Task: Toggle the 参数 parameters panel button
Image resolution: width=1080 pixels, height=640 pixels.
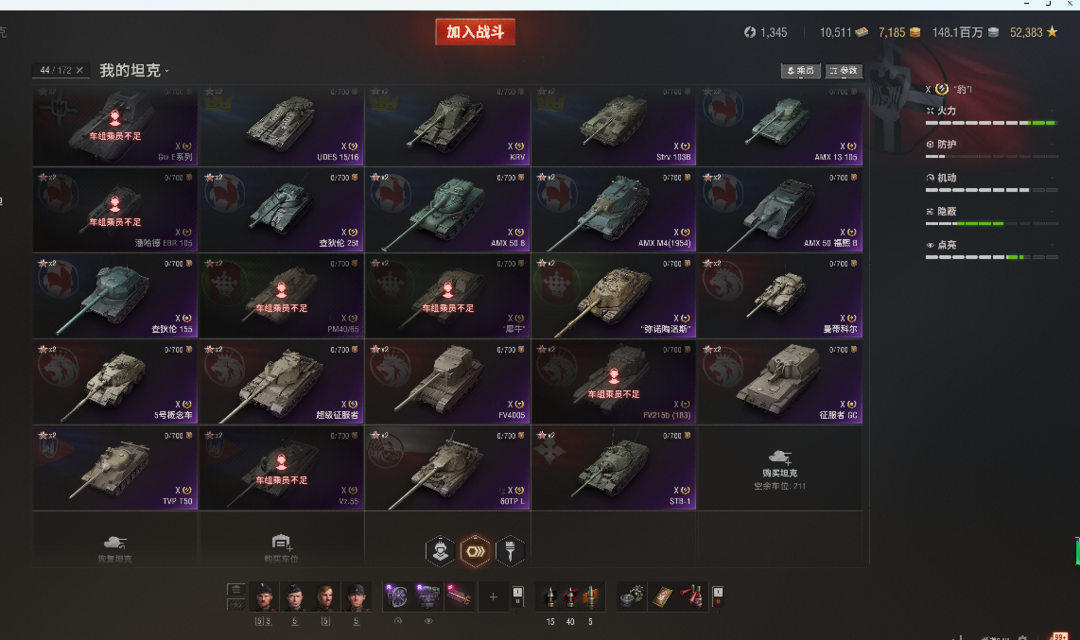Action: tap(844, 70)
